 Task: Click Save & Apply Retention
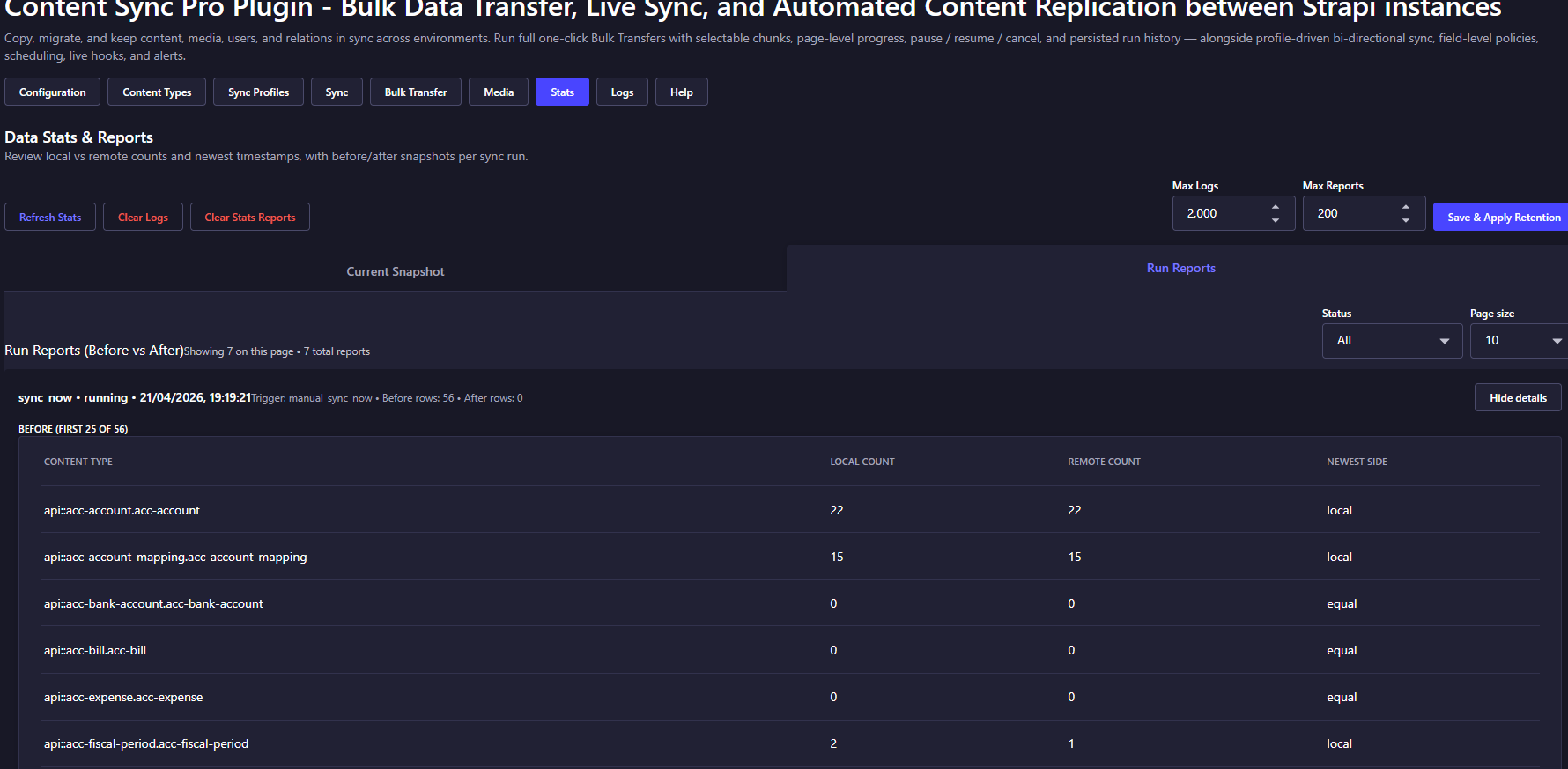(1503, 217)
